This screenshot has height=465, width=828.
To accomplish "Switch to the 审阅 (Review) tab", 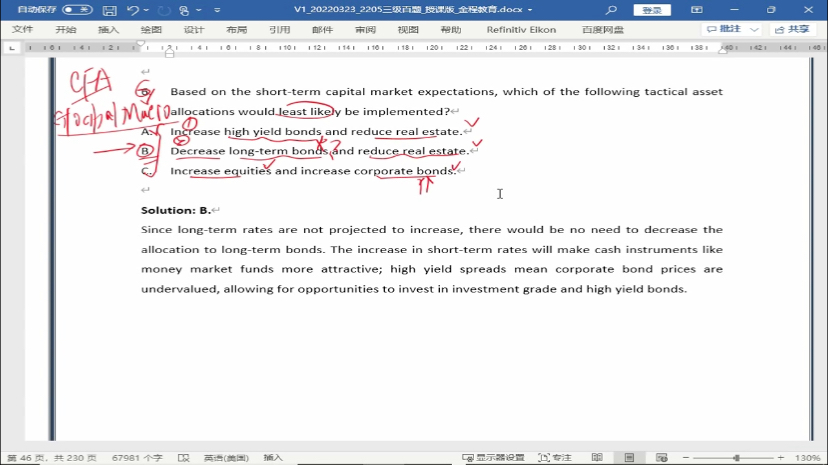I will (x=365, y=30).
